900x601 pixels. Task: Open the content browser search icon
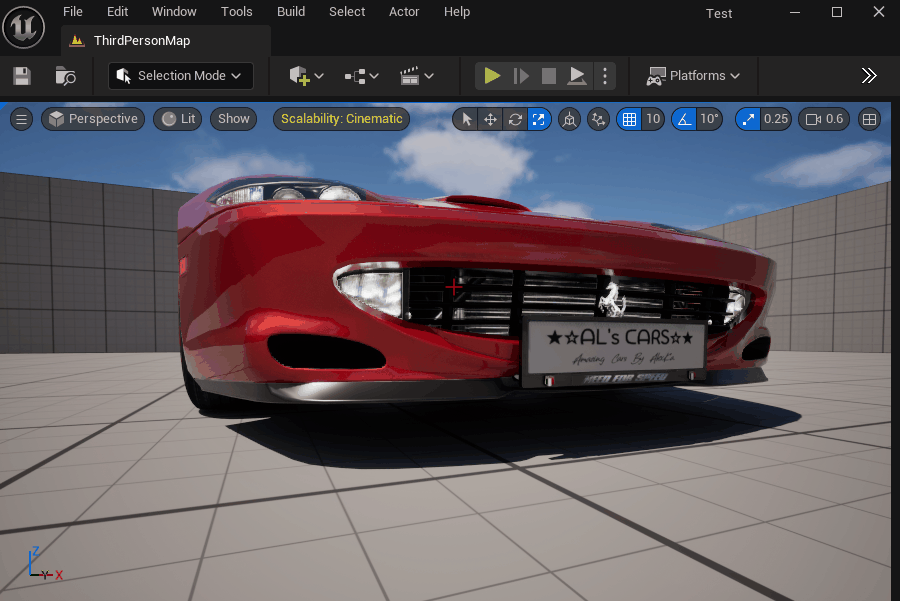[x=65, y=76]
